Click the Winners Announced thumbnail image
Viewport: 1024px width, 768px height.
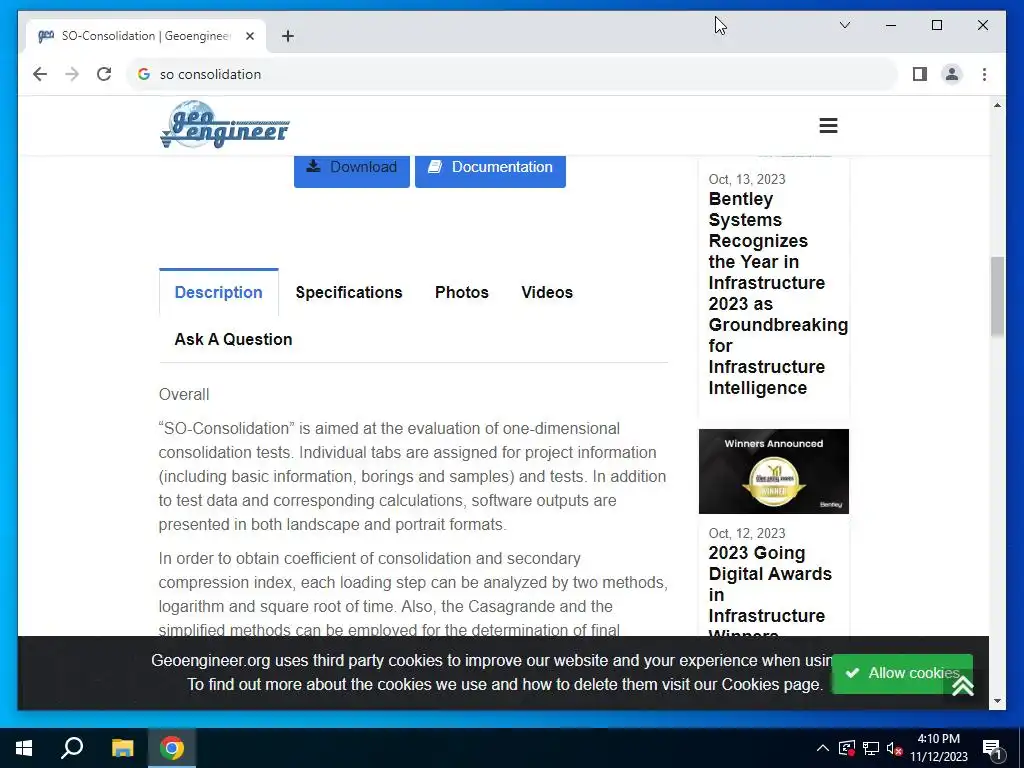[x=774, y=472]
